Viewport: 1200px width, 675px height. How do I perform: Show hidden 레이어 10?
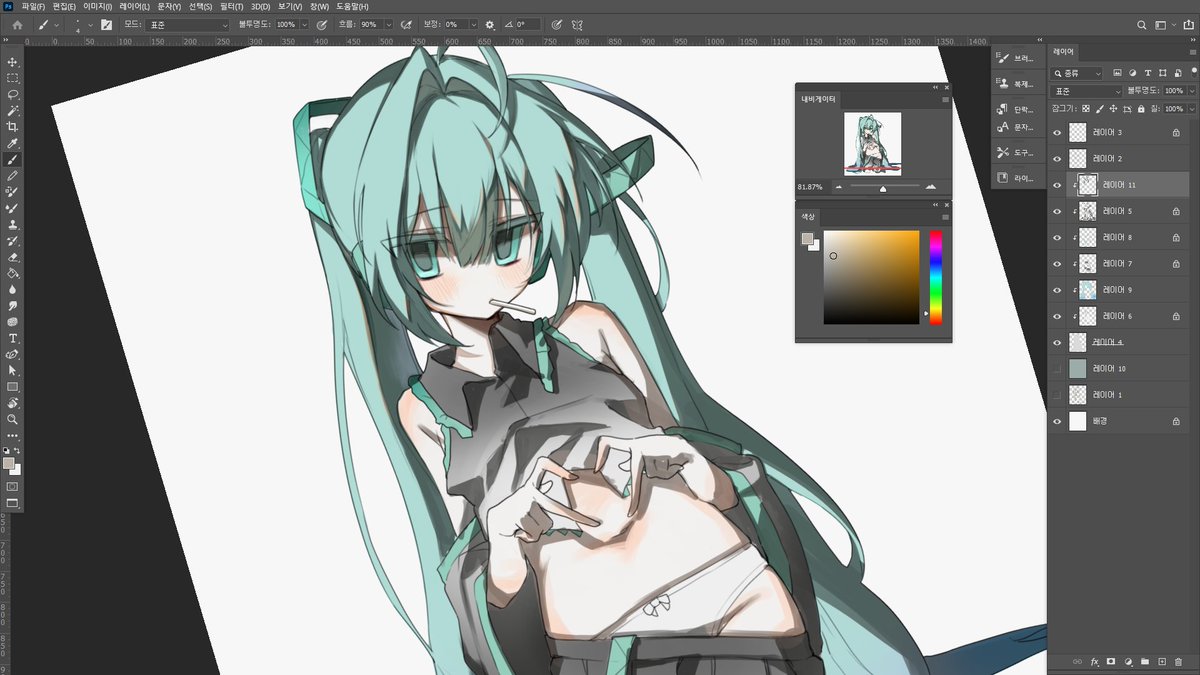(x=1057, y=369)
